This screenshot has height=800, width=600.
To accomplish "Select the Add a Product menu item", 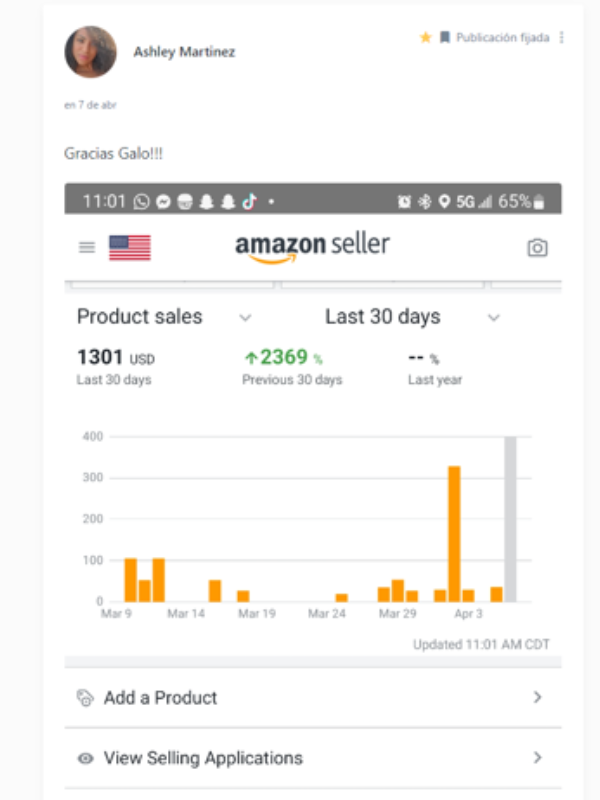I will [x=160, y=698].
